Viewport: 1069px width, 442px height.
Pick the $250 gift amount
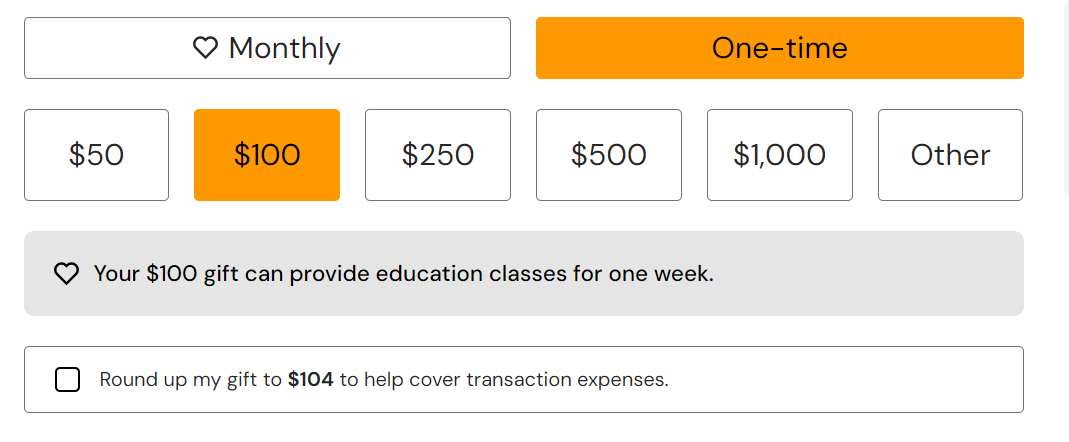point(438,155)
